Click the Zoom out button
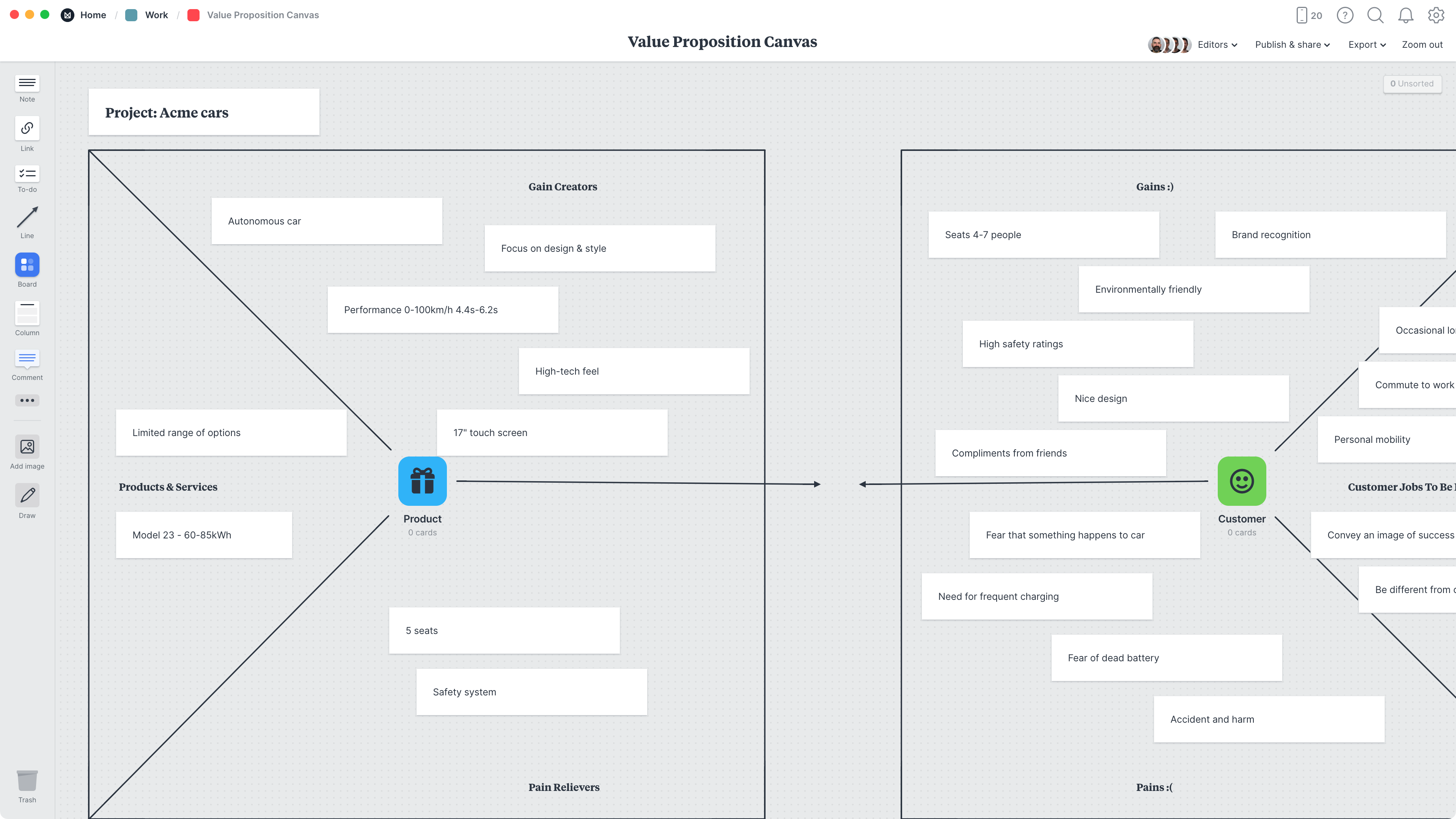The image size is (1456, 819). 1422,44
